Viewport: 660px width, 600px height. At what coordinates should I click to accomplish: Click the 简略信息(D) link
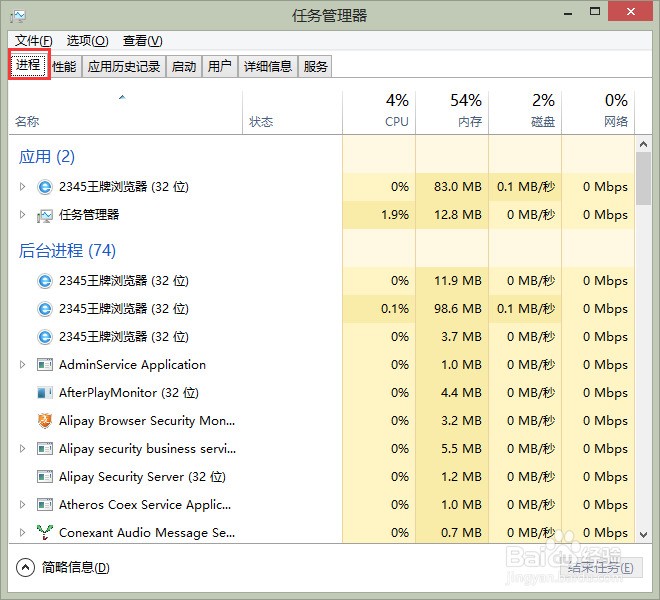pos(76,568)
